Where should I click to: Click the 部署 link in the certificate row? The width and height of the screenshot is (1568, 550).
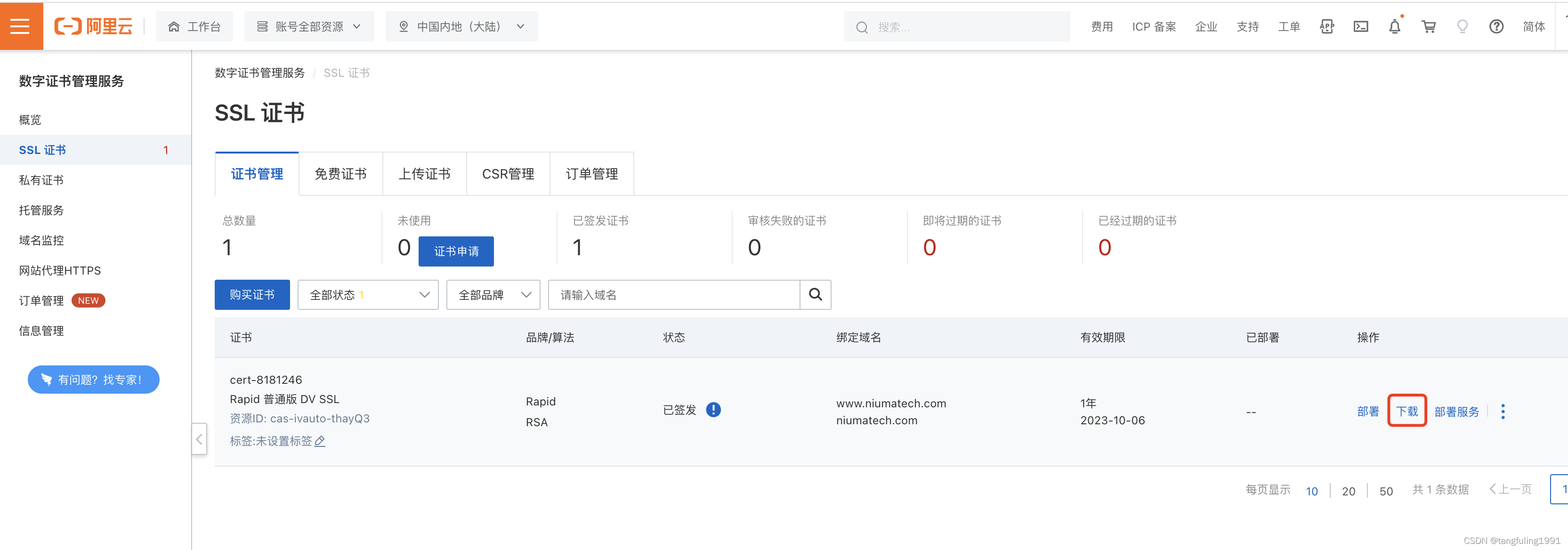[x=1368, y=412]
